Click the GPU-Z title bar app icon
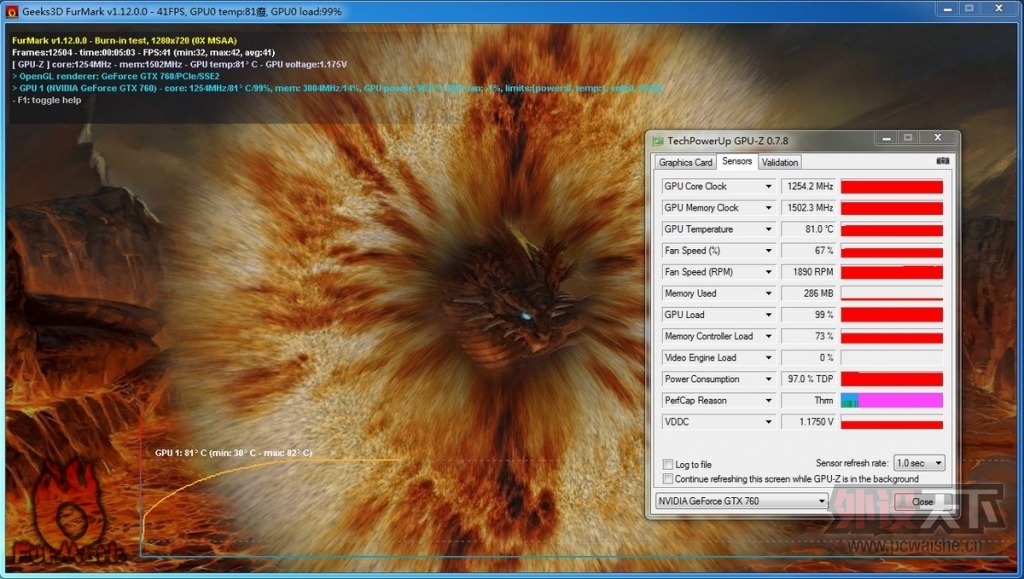 pos(658,141)
